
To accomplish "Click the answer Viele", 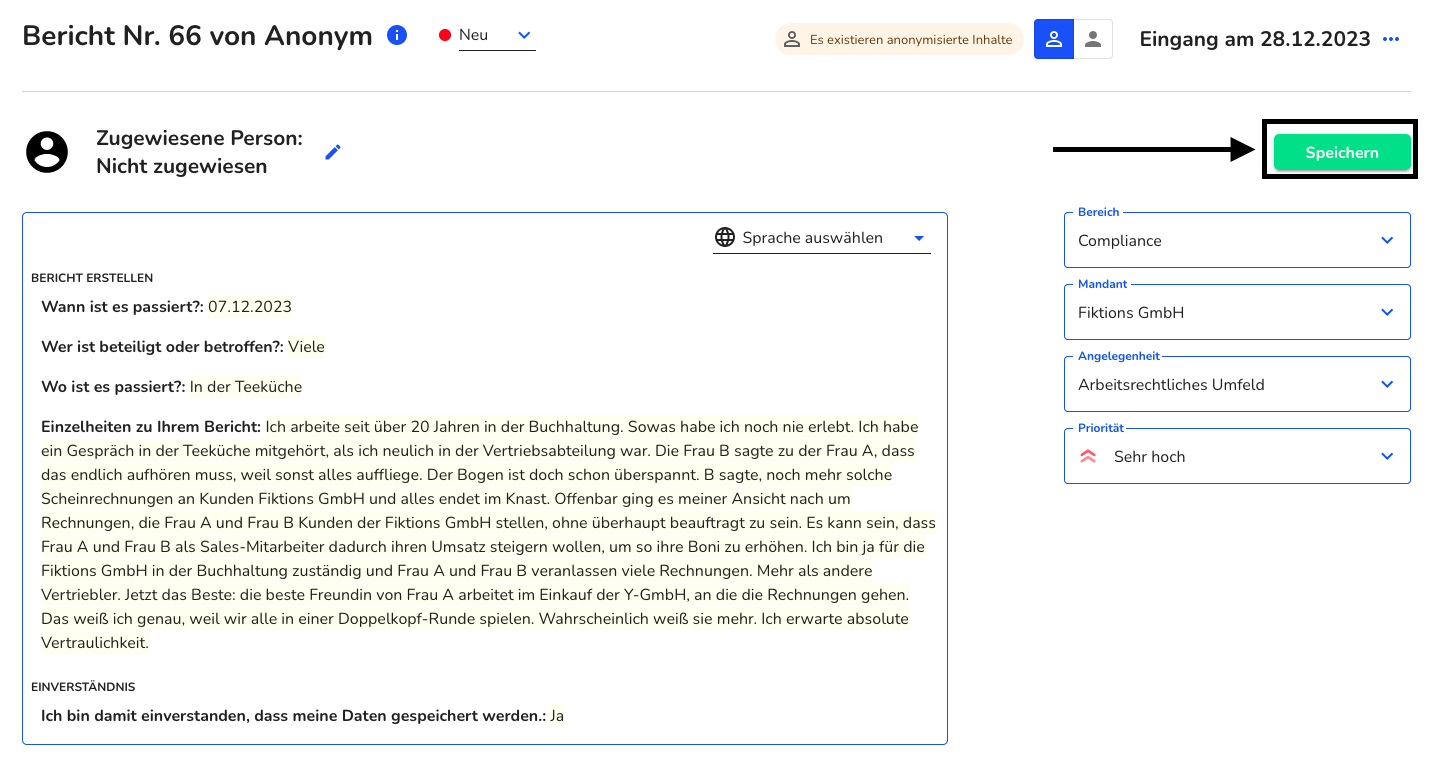I will 306,347.
